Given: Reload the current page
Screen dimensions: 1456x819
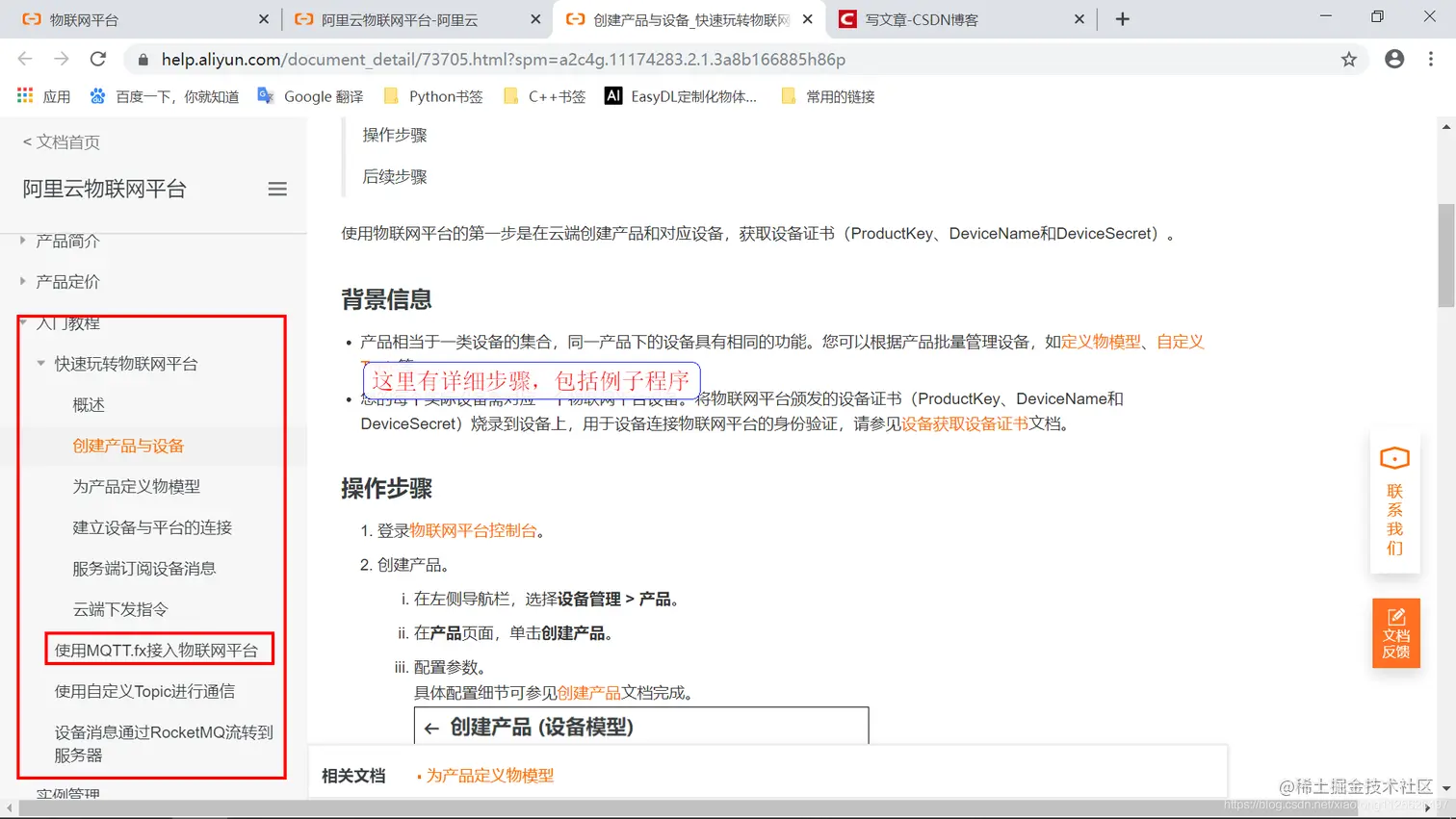Looking at the screenshot, I should [98, 59].
